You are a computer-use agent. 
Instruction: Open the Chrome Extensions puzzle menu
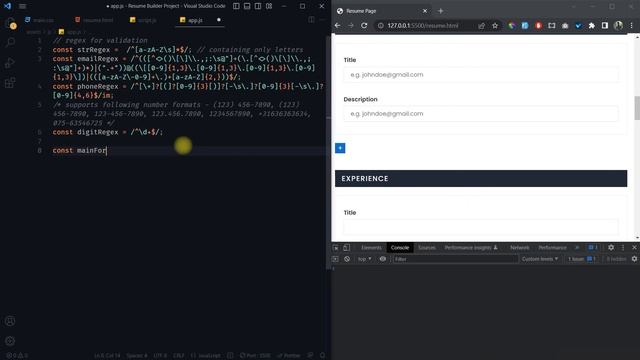(x=591, y=25)
